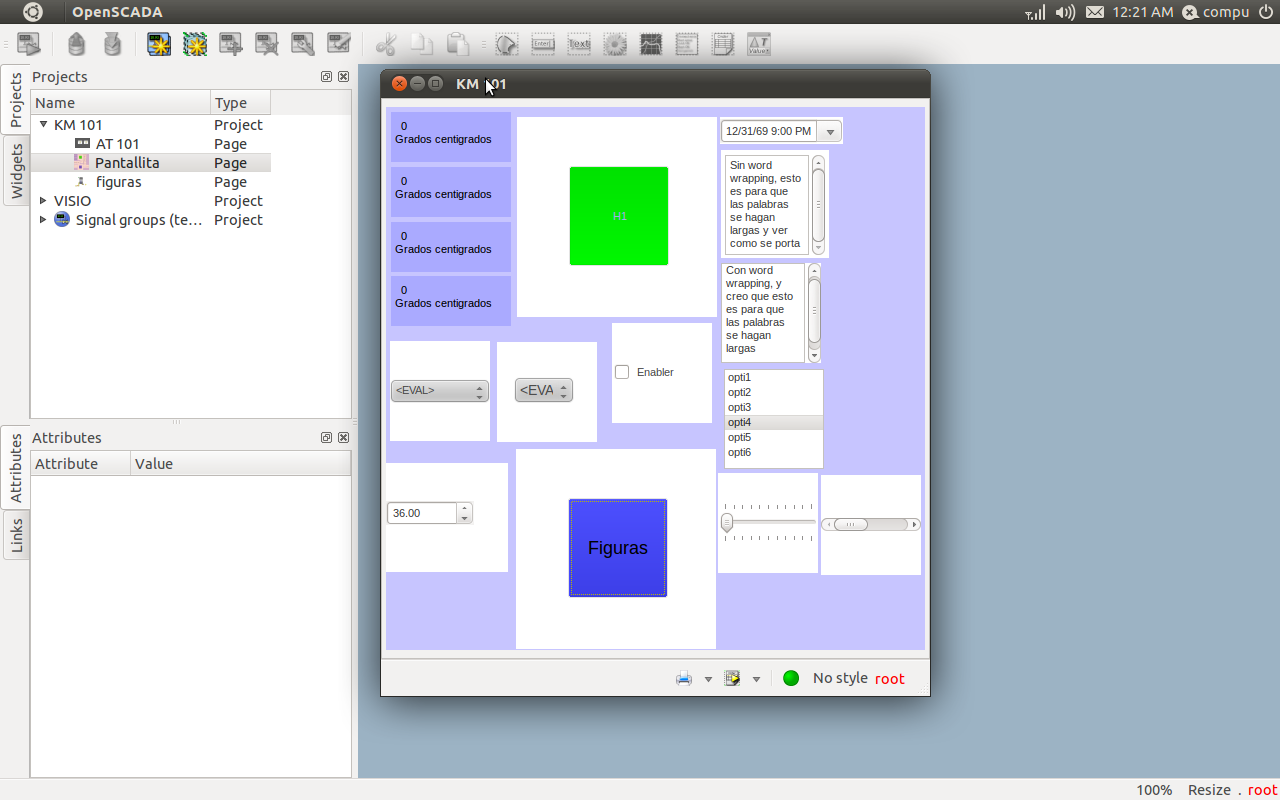Viewport: 1280px width, 800px height.
Task: Collapse the KM 101 project tree node
Action: (43, 125)
